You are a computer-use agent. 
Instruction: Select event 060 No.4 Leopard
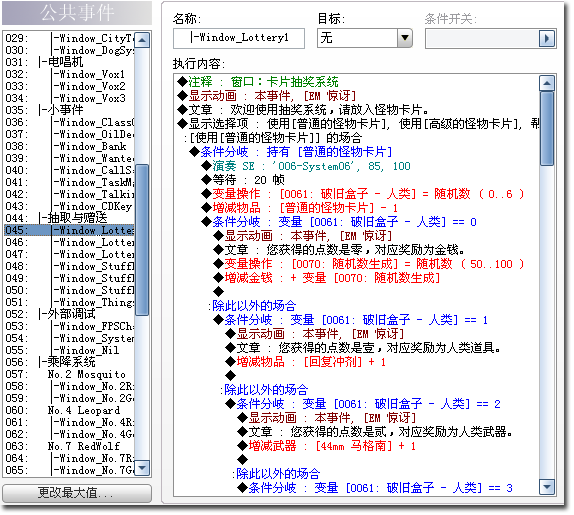70,410
